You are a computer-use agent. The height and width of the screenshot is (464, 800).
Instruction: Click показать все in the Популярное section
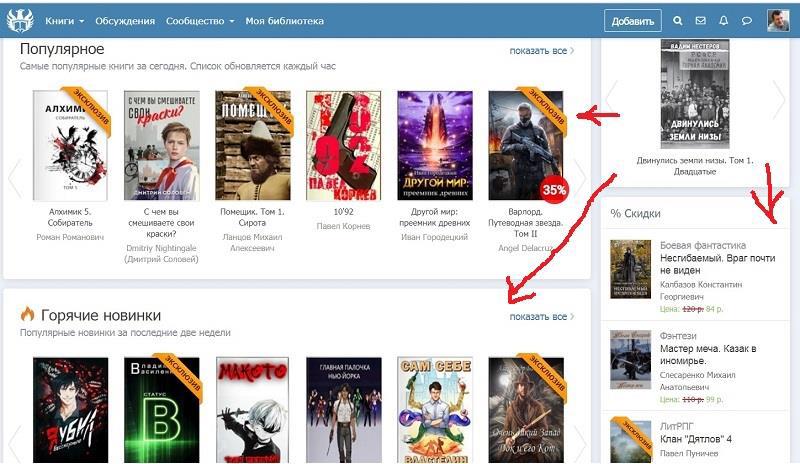click(x=541, y=51)
